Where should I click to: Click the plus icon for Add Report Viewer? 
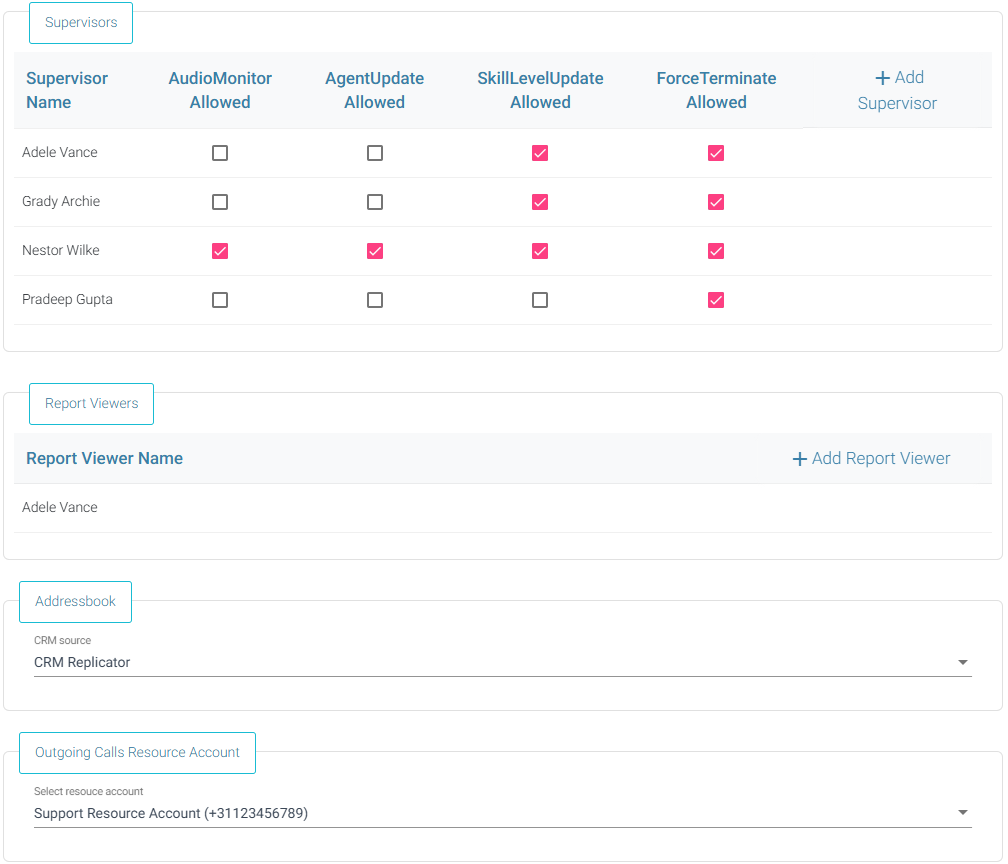[799, 459]
